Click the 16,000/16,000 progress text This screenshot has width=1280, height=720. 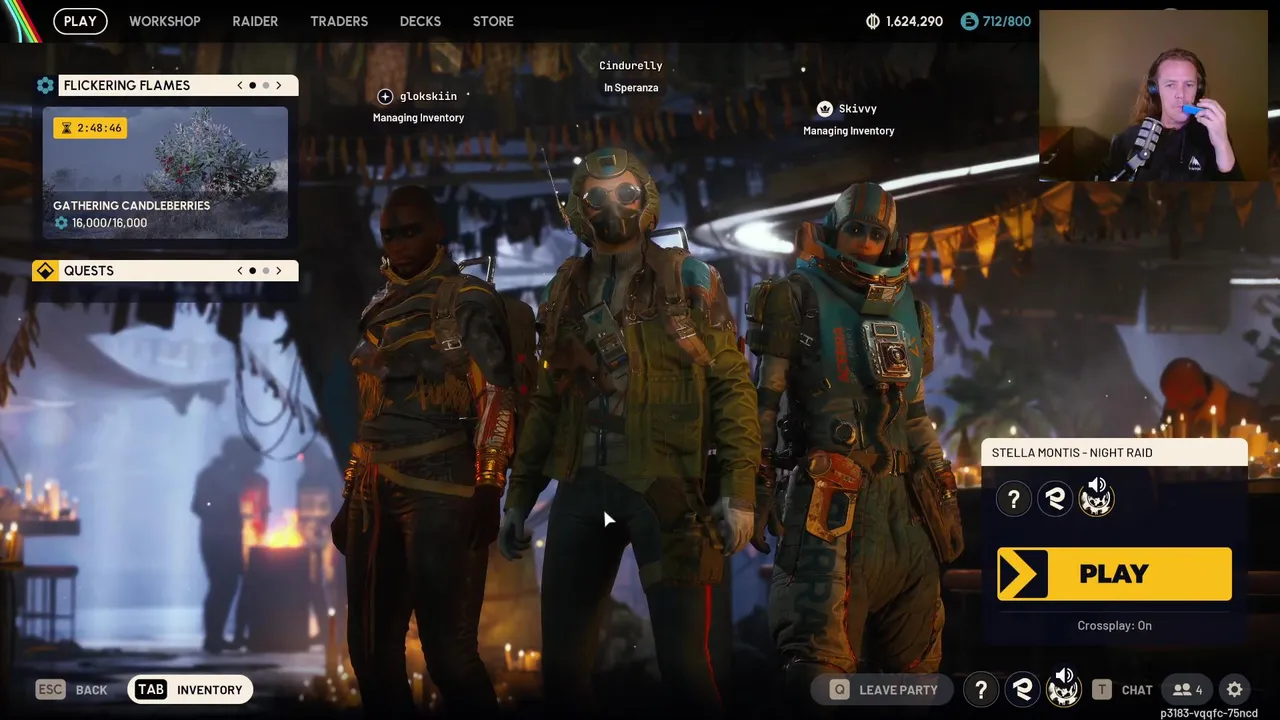pyautogui.click(x=109, y=223)
